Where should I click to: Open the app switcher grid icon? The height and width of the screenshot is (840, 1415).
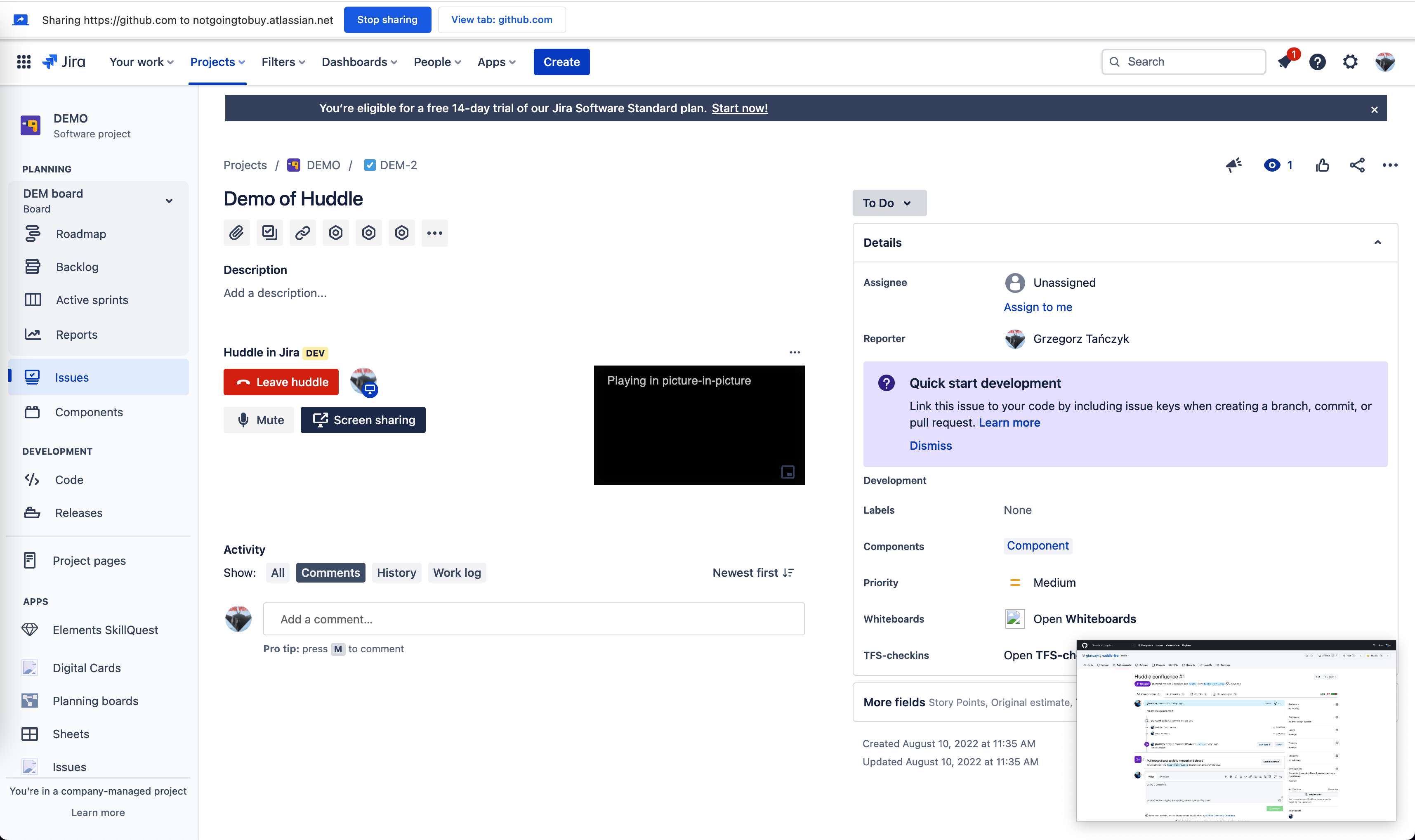coord(24,62)
